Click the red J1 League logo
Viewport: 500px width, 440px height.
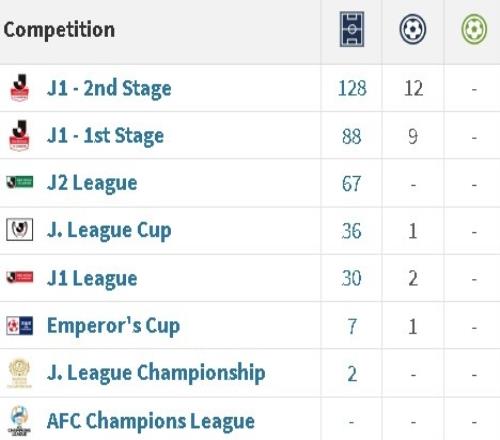(x=20, y=277)
